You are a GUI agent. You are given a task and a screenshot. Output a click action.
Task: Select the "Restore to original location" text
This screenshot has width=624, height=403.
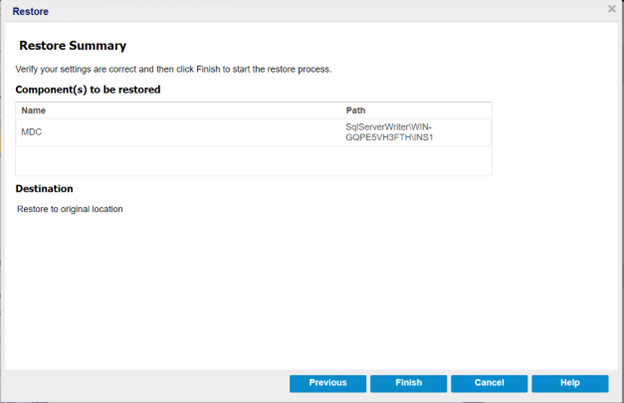point(70,209)
